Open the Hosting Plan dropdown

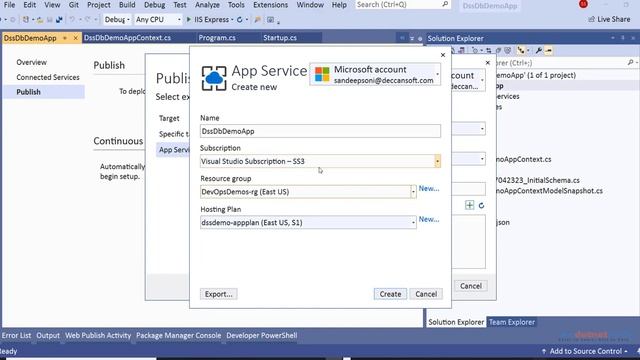[413, 222]
